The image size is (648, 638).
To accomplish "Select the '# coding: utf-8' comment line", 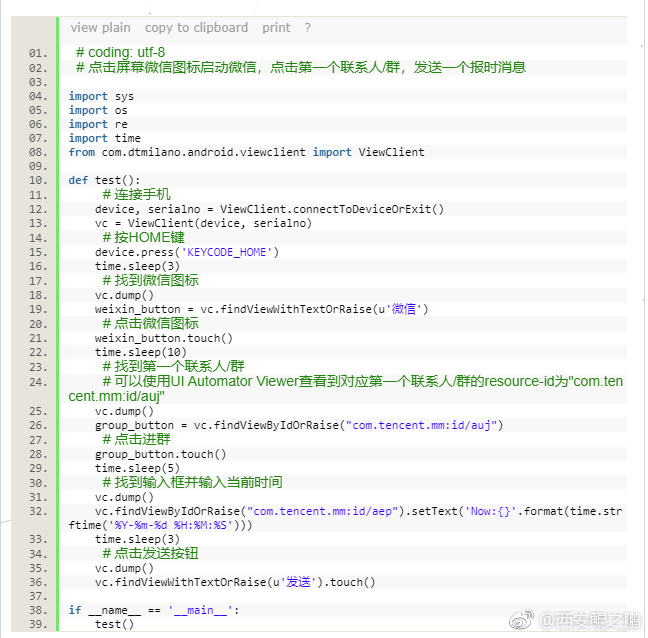I will (121, 52).
